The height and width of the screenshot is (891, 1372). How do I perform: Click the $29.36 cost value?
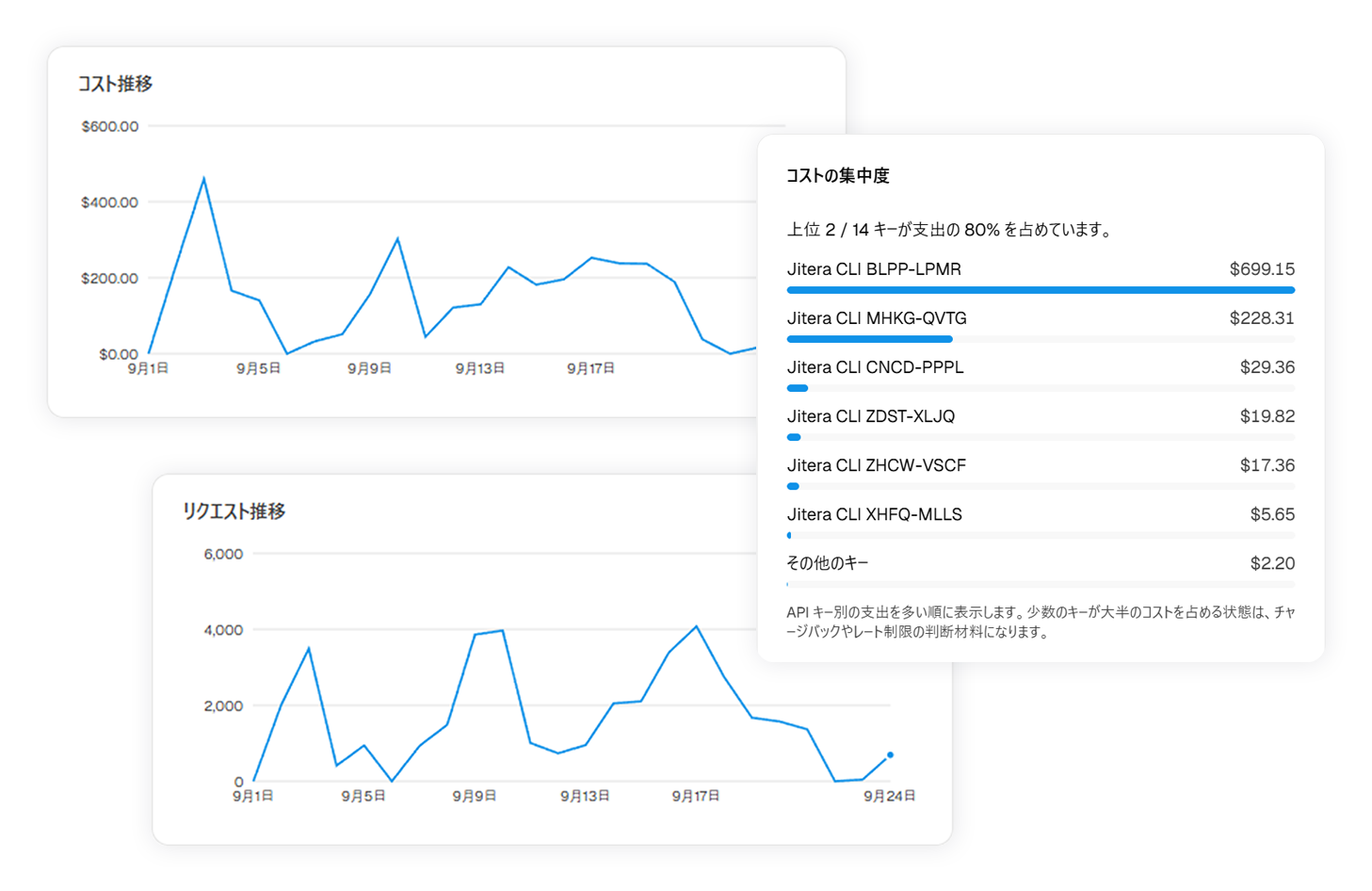click(1267, 367)
